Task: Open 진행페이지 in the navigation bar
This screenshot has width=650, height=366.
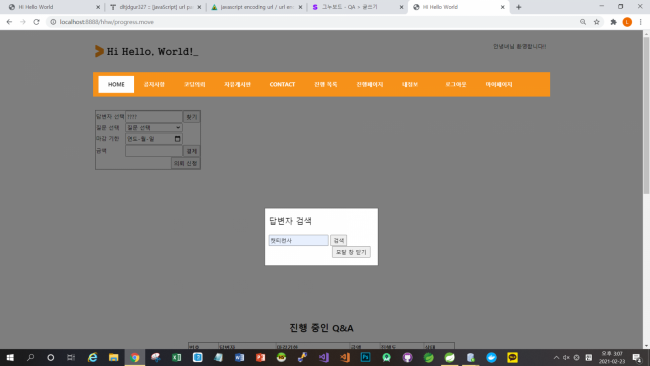Action: pos(370,84)
